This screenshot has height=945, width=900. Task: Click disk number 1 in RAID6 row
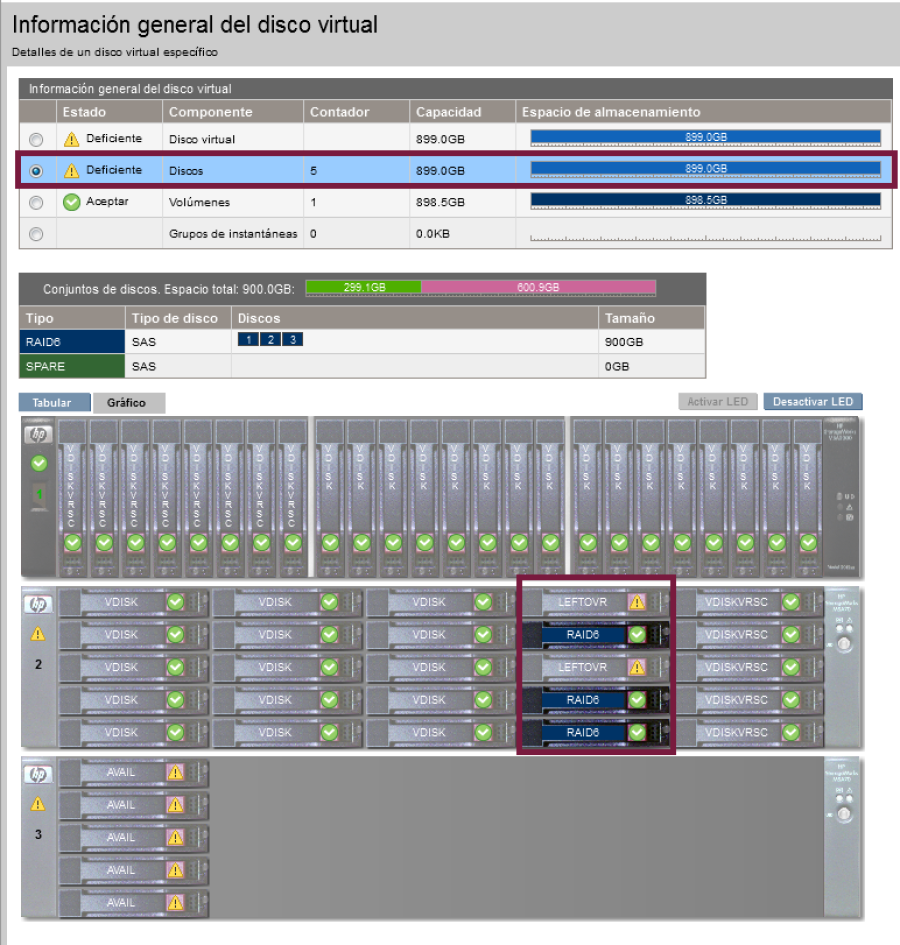[x=248, y=340]
